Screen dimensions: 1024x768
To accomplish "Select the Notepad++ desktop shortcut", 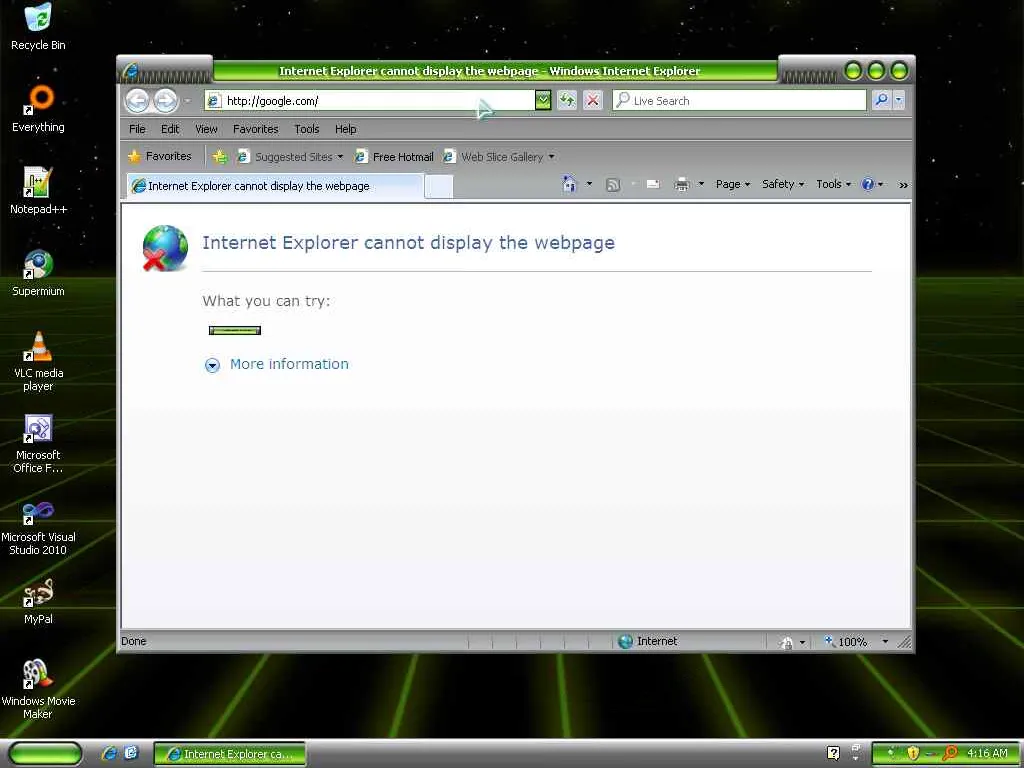I will [39, 191].
